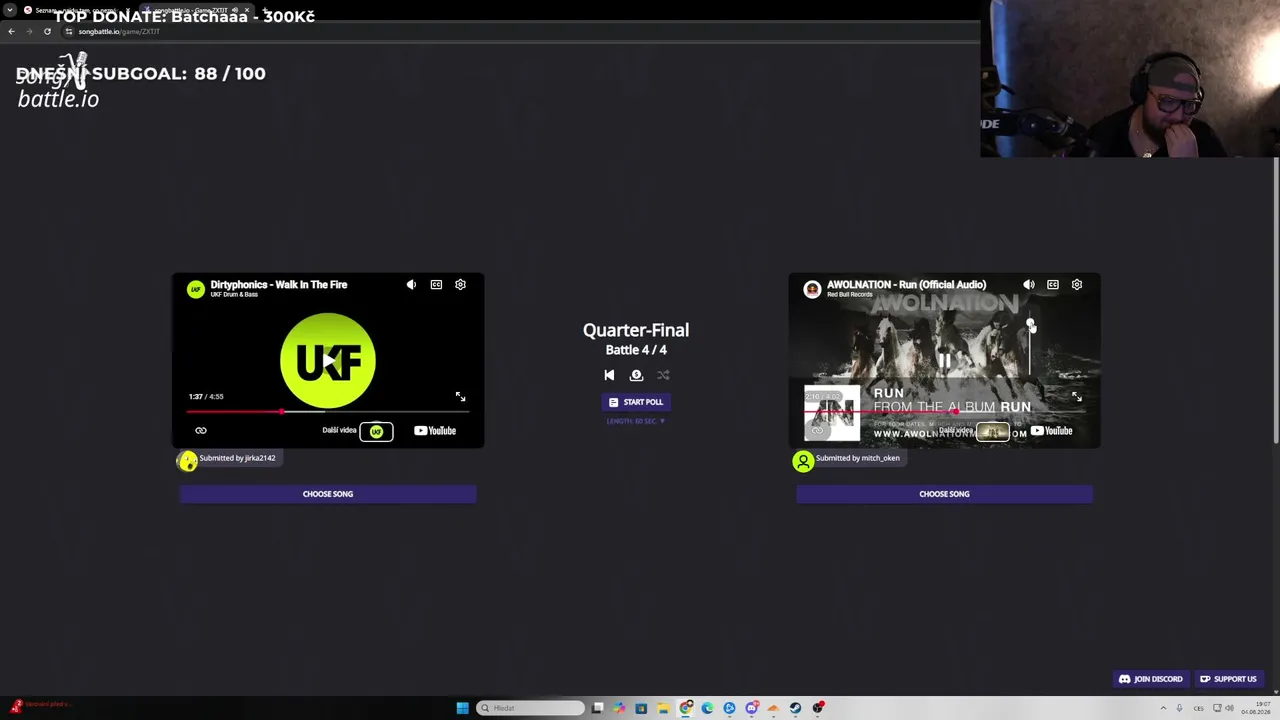Pause the AWOLNATION Run video

tap(944, 360)
